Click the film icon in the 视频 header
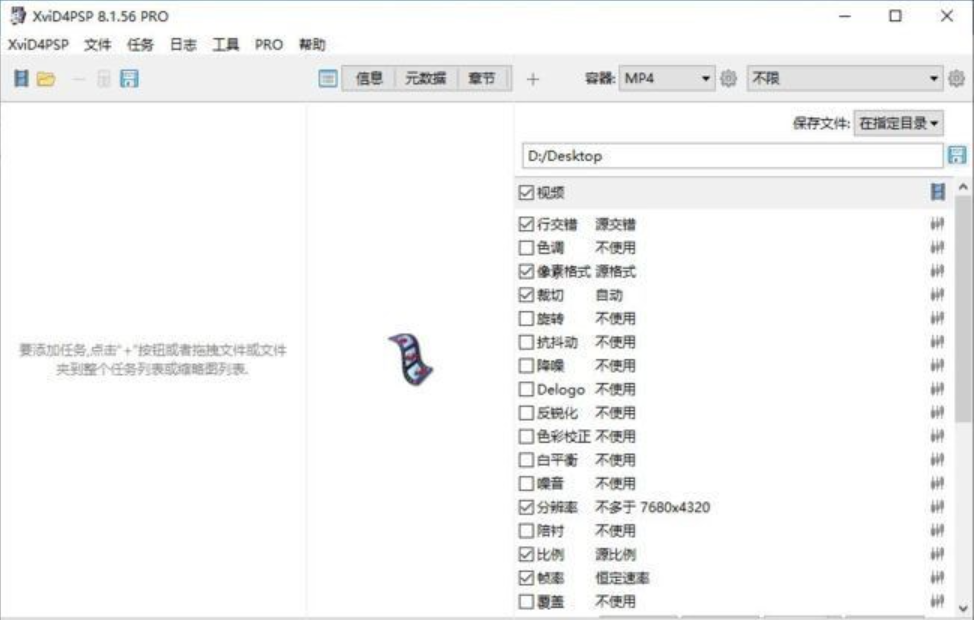974x620 pixels. (x=938, y=192)
